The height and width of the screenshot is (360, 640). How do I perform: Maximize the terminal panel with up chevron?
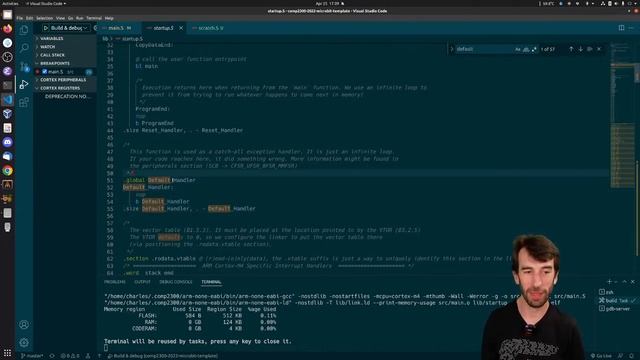click(x=624, y=282)
